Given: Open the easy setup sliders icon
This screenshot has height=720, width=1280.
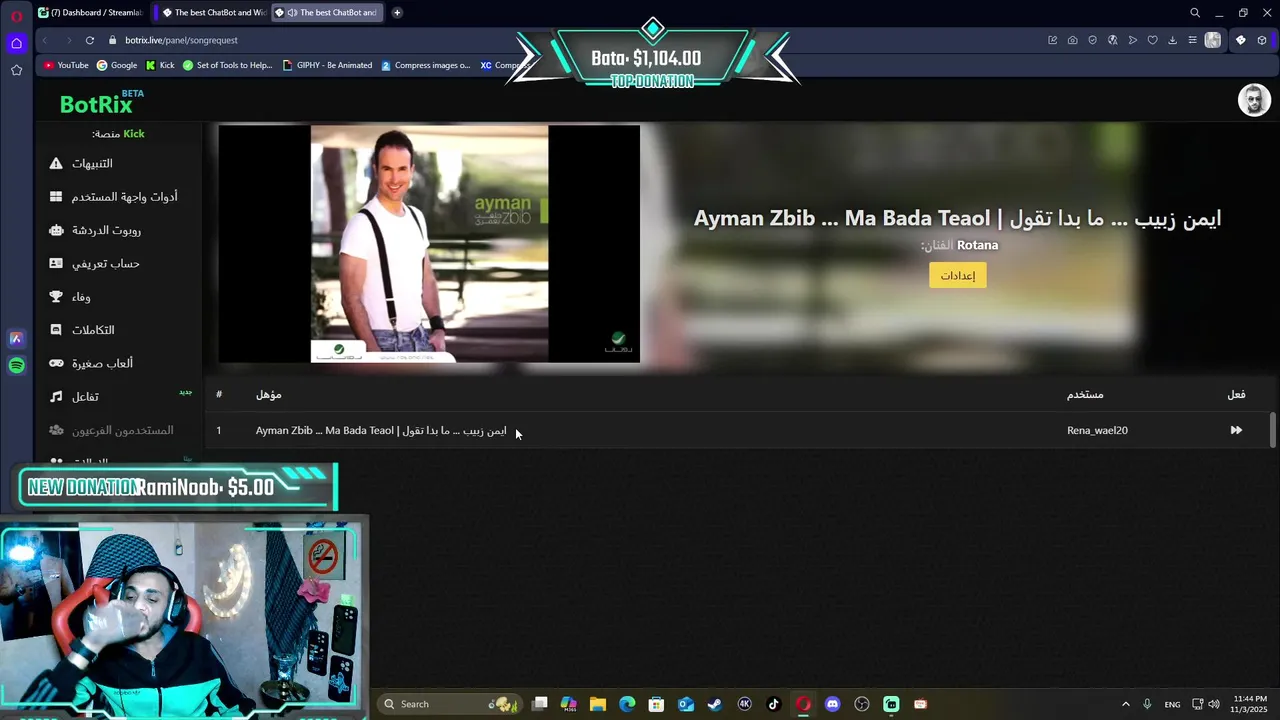Looking at the screenshot, I should [1192, 40].
